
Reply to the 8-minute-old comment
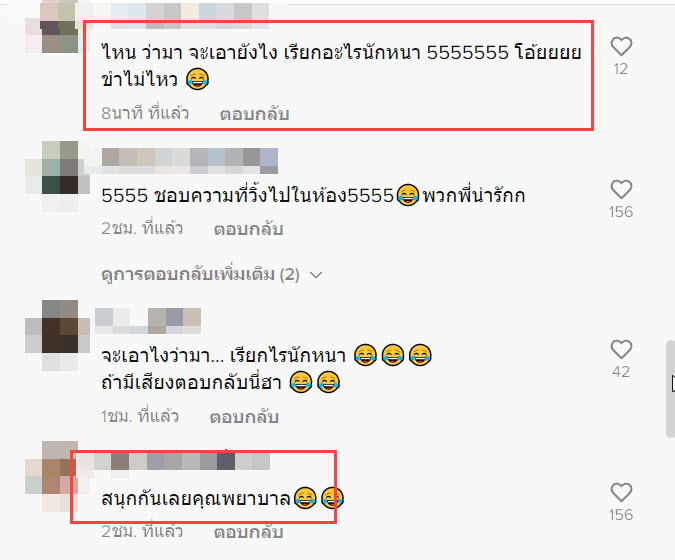coord(254,114)
